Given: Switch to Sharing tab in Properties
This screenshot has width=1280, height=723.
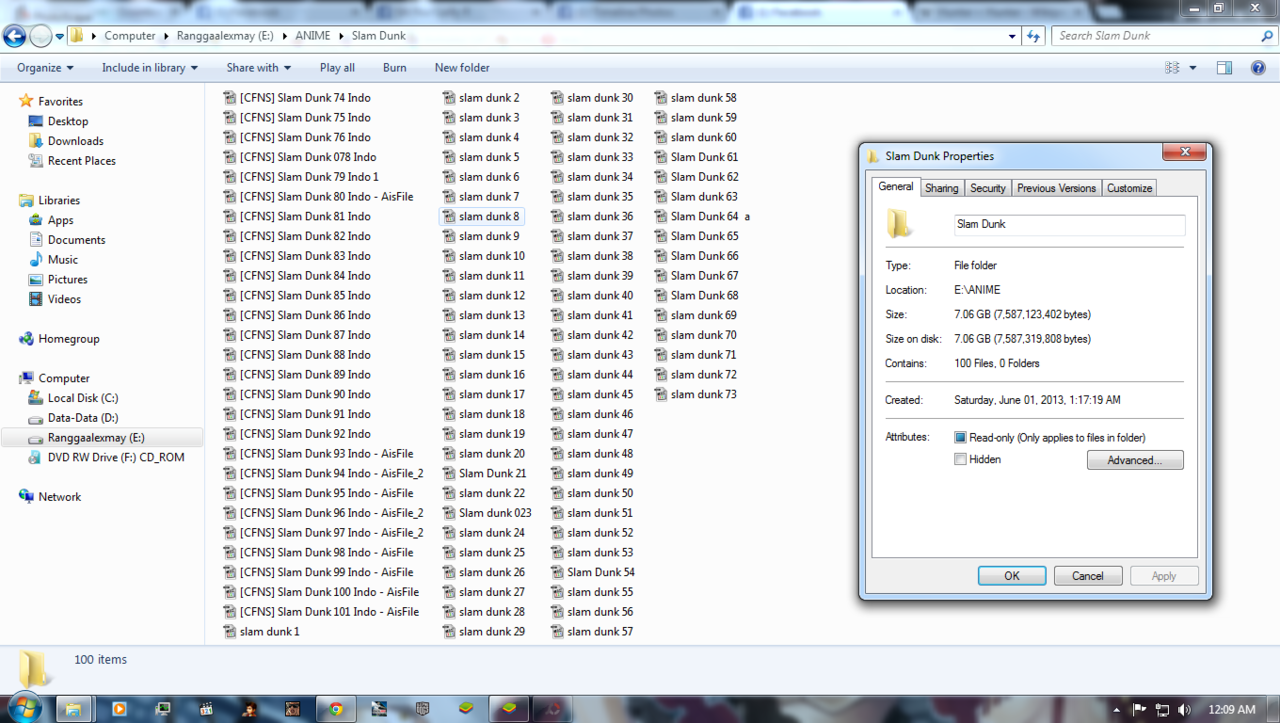Looking at the screenshot, I should pyautogui.click(x=941, y=188).
